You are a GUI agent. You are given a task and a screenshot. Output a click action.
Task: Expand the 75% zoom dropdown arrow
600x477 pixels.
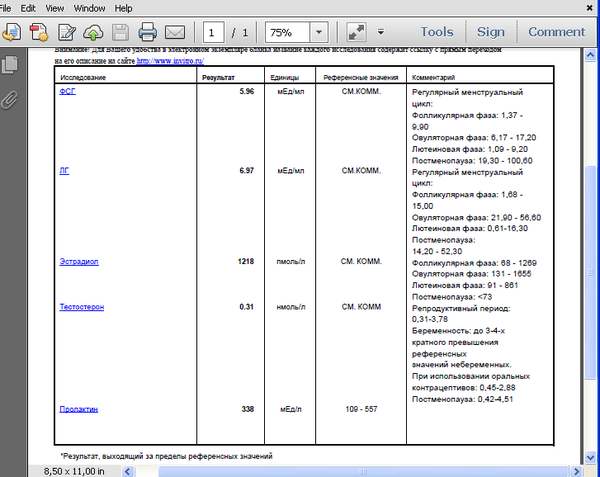tap(319, 32)
